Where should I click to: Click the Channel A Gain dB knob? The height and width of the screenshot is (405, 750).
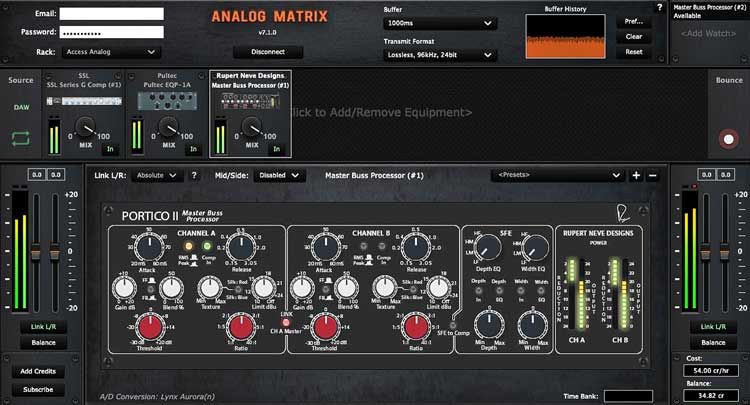coord(124,288)
